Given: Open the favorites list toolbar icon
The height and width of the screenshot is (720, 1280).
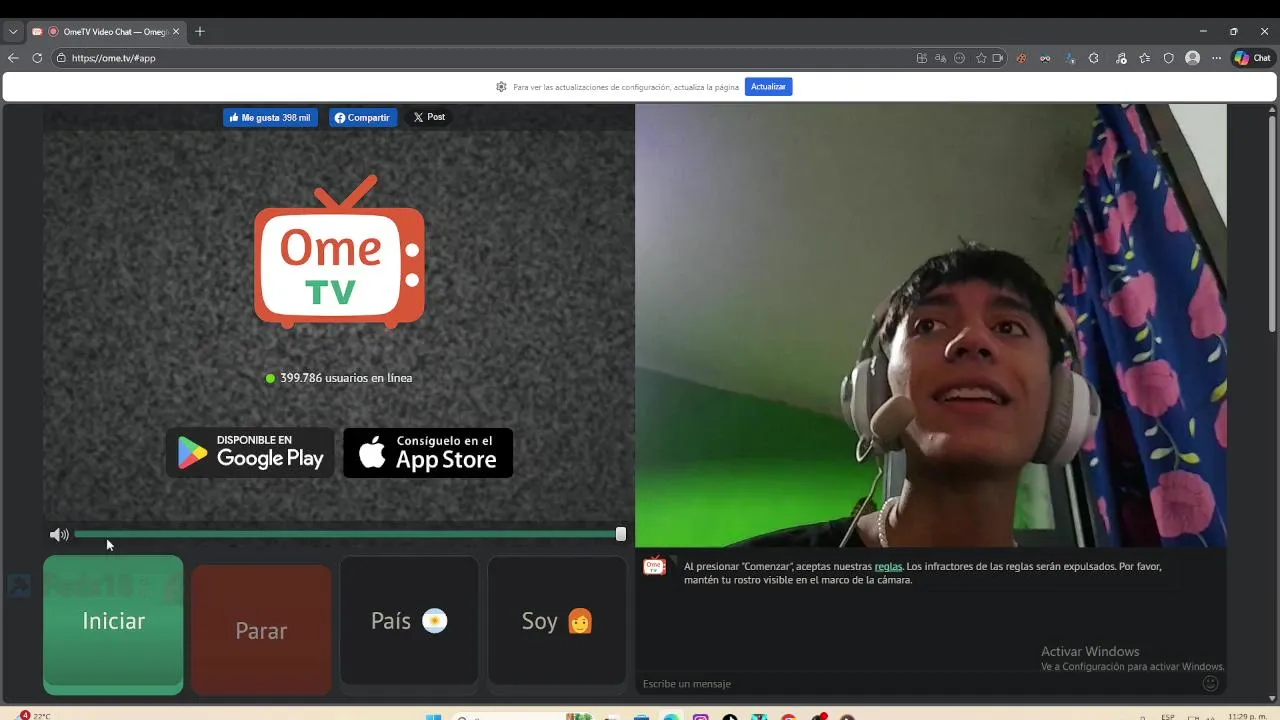Looking at the screenshot, I should (x=1144, y=58).
